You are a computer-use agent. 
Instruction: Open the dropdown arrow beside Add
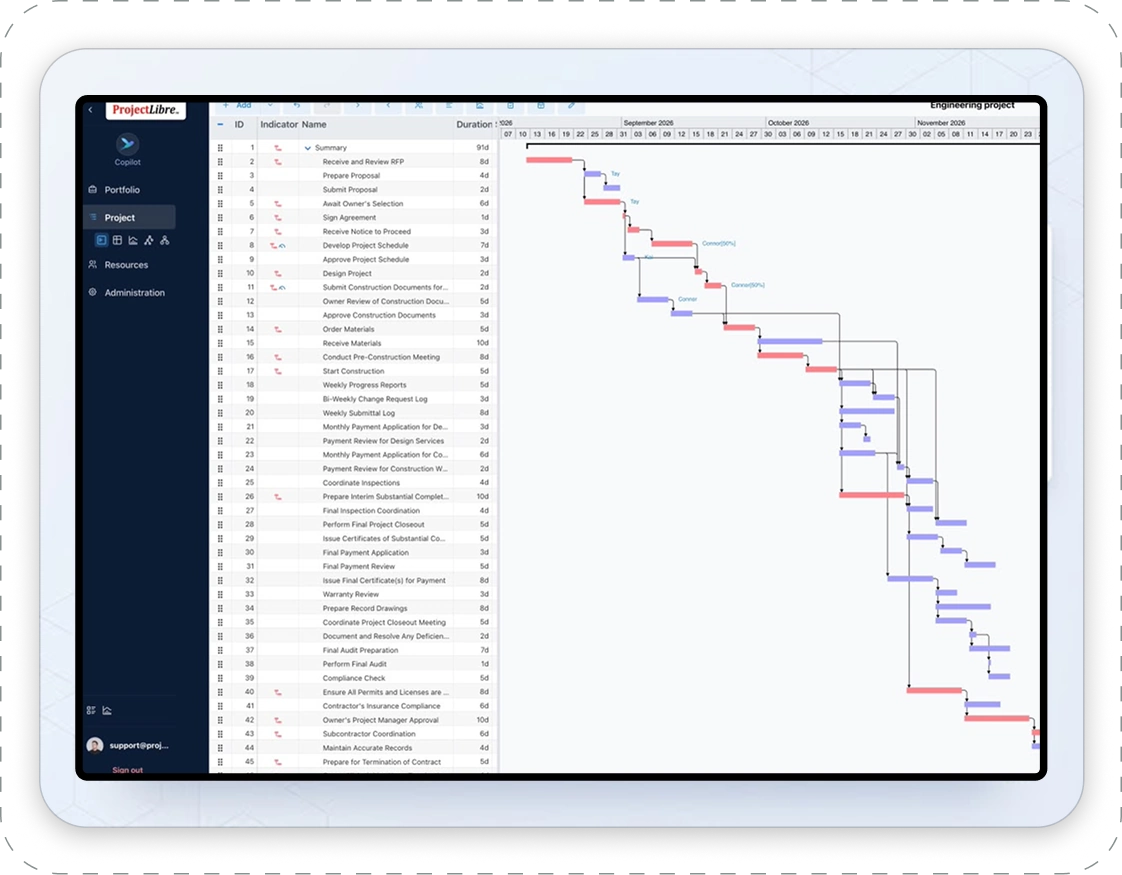click(270, 105)
